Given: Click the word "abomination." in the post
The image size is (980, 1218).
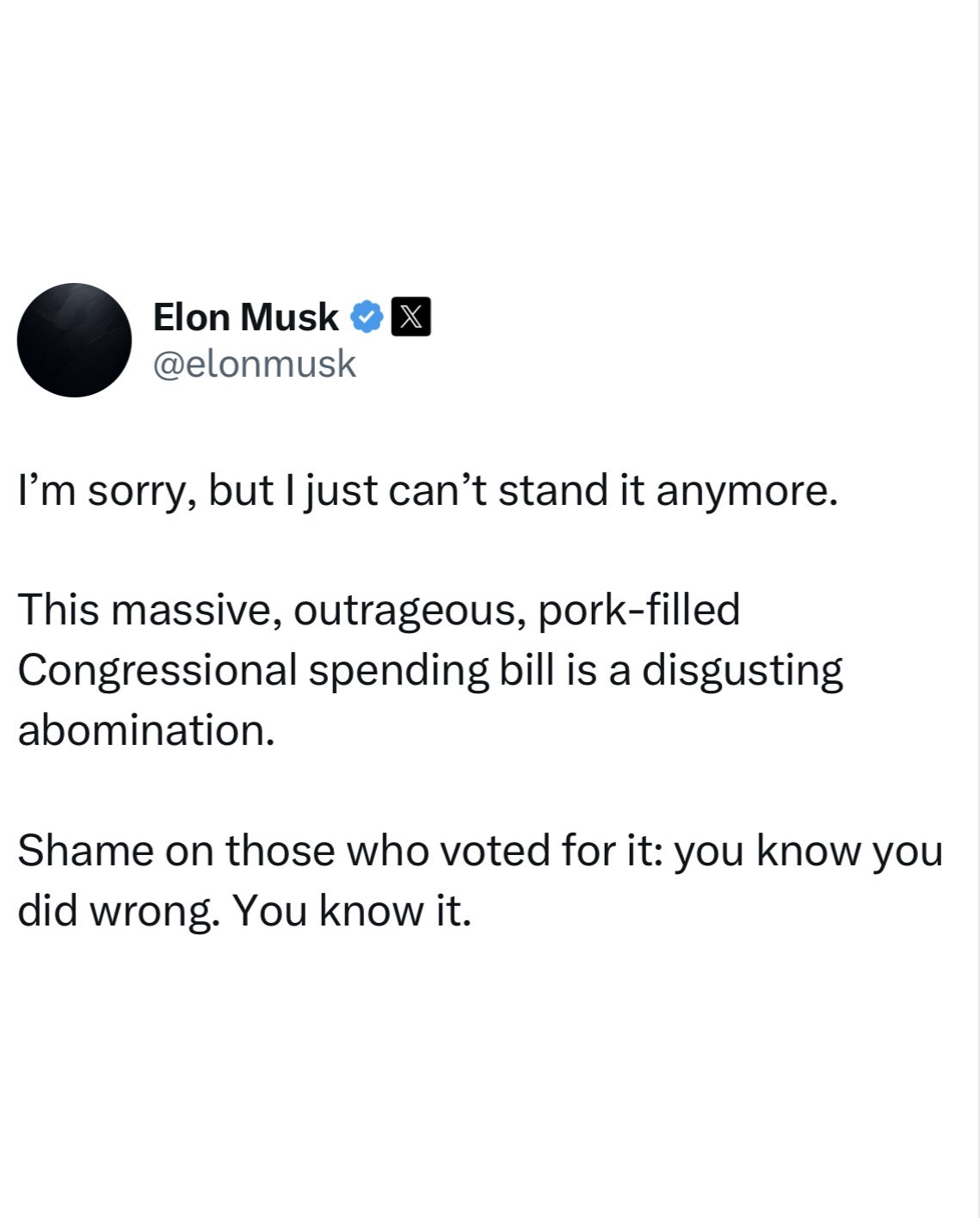Looking at the screenshot, I should 146,730.
